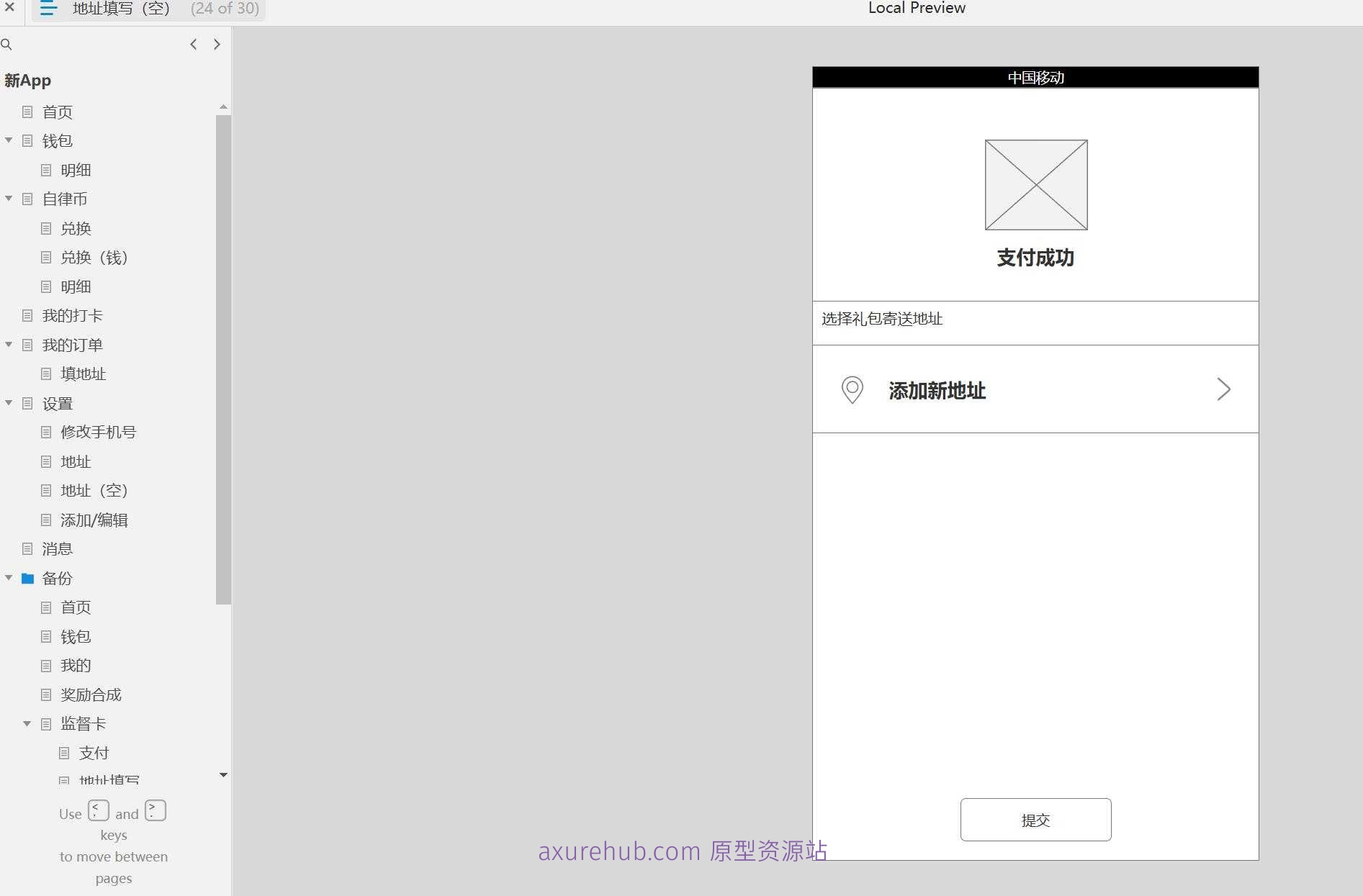Viewport: 1363px width, 896px height.
Task: Click the 备份 folder icon
Action: coord(27,578)
